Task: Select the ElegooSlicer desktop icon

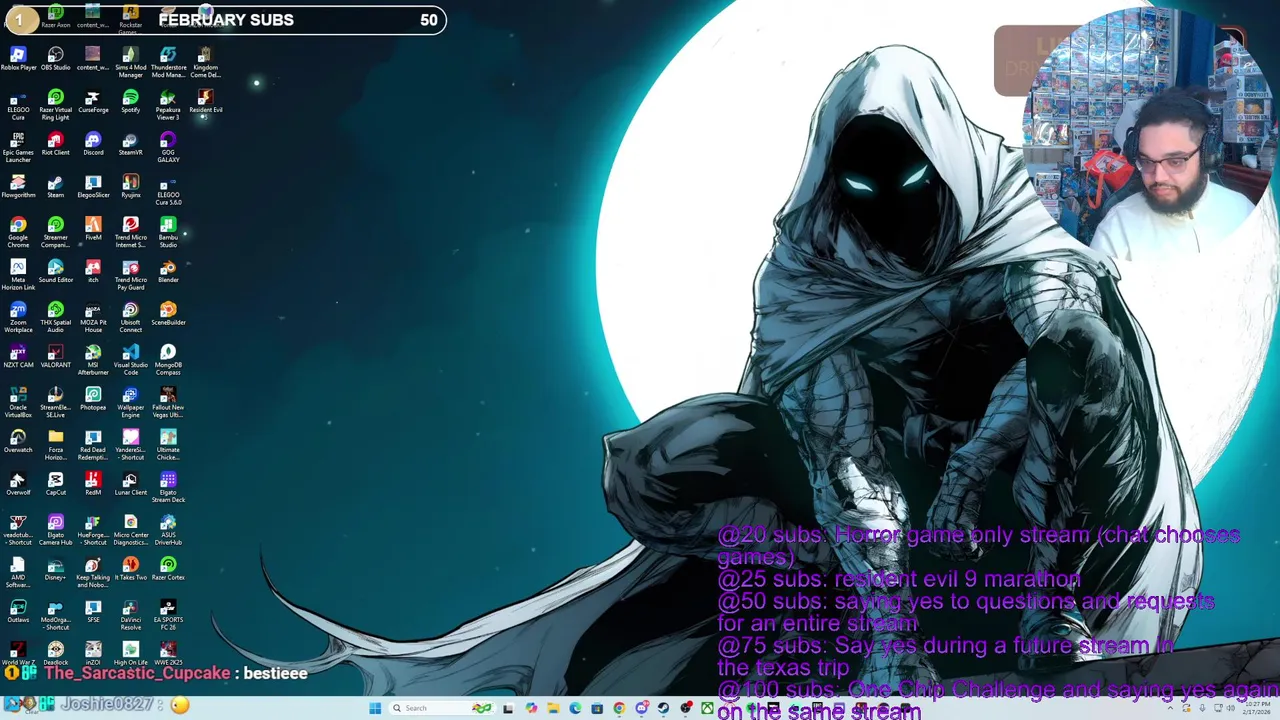Action: [x=93, y=187]
